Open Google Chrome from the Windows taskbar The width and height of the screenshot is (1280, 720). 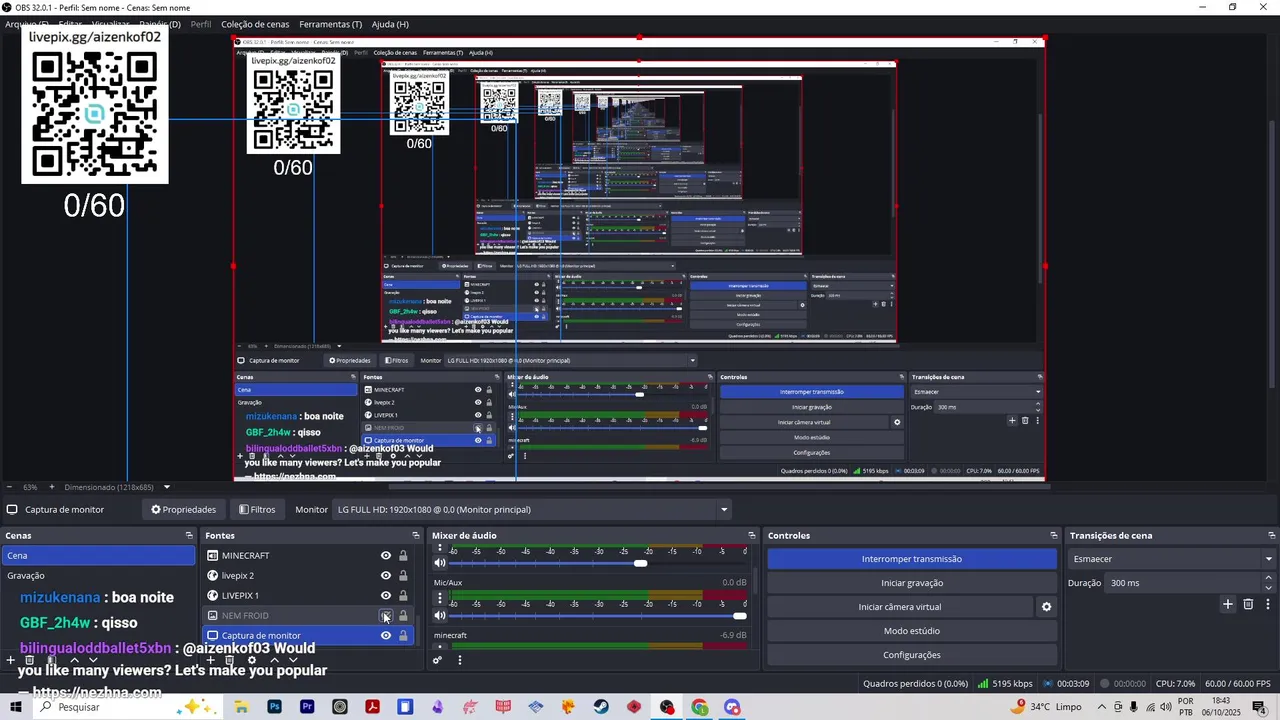click(700, 707)
